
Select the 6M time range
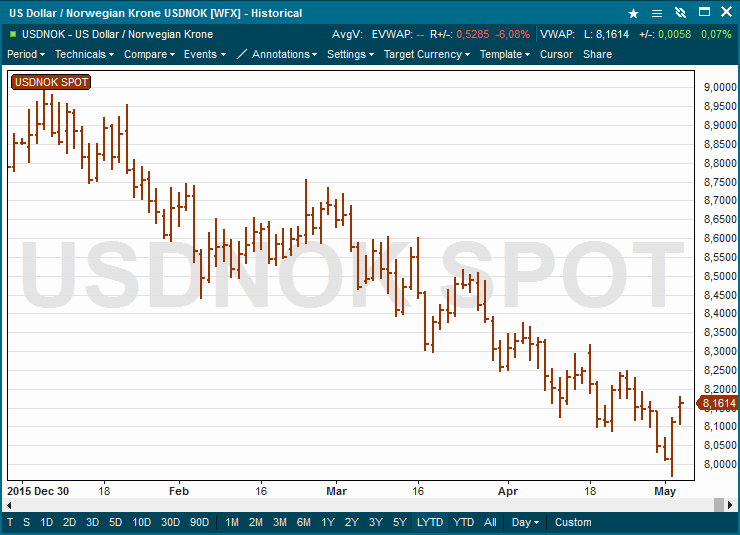304,522
